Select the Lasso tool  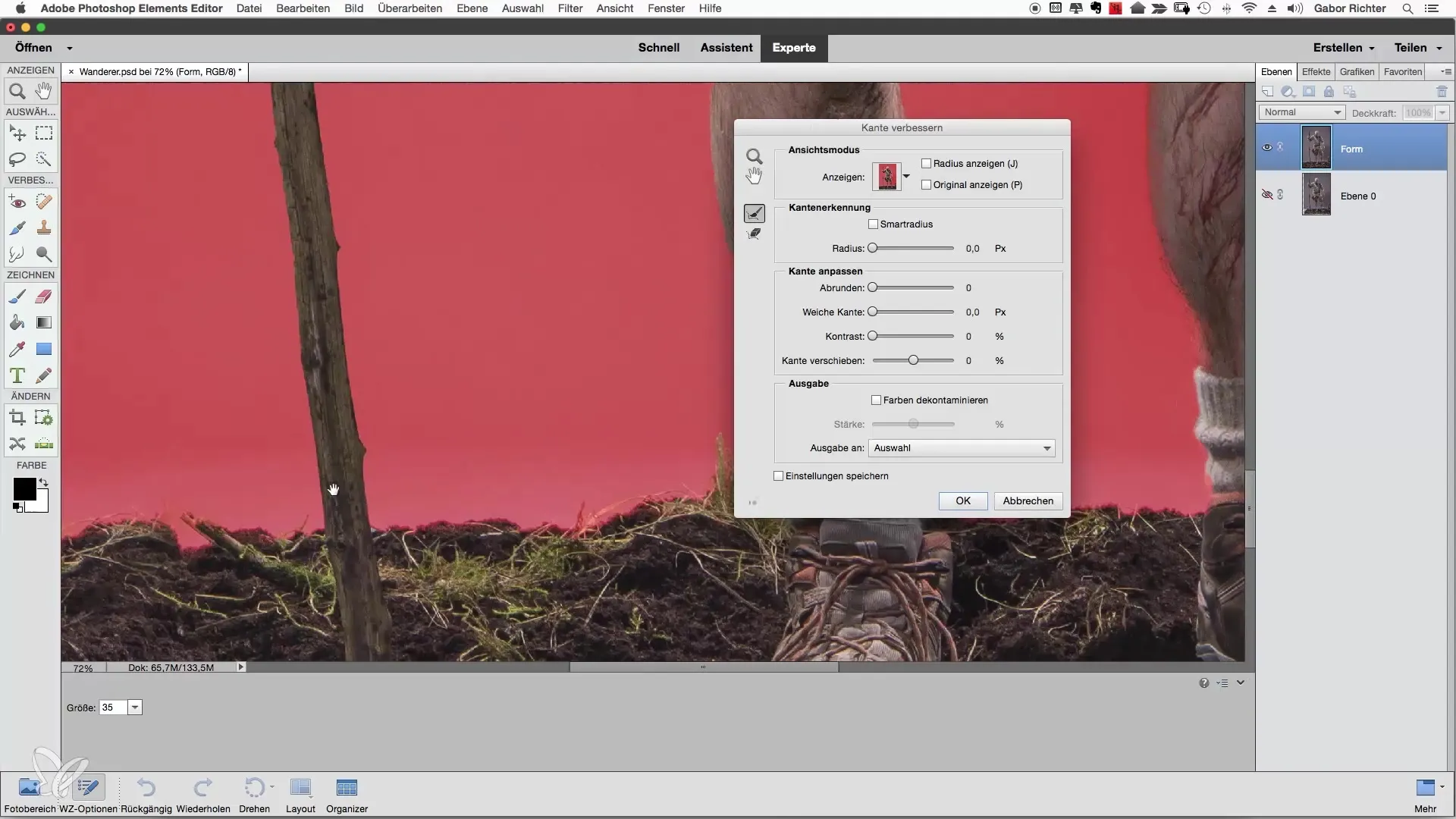click(x=17, y=159)
